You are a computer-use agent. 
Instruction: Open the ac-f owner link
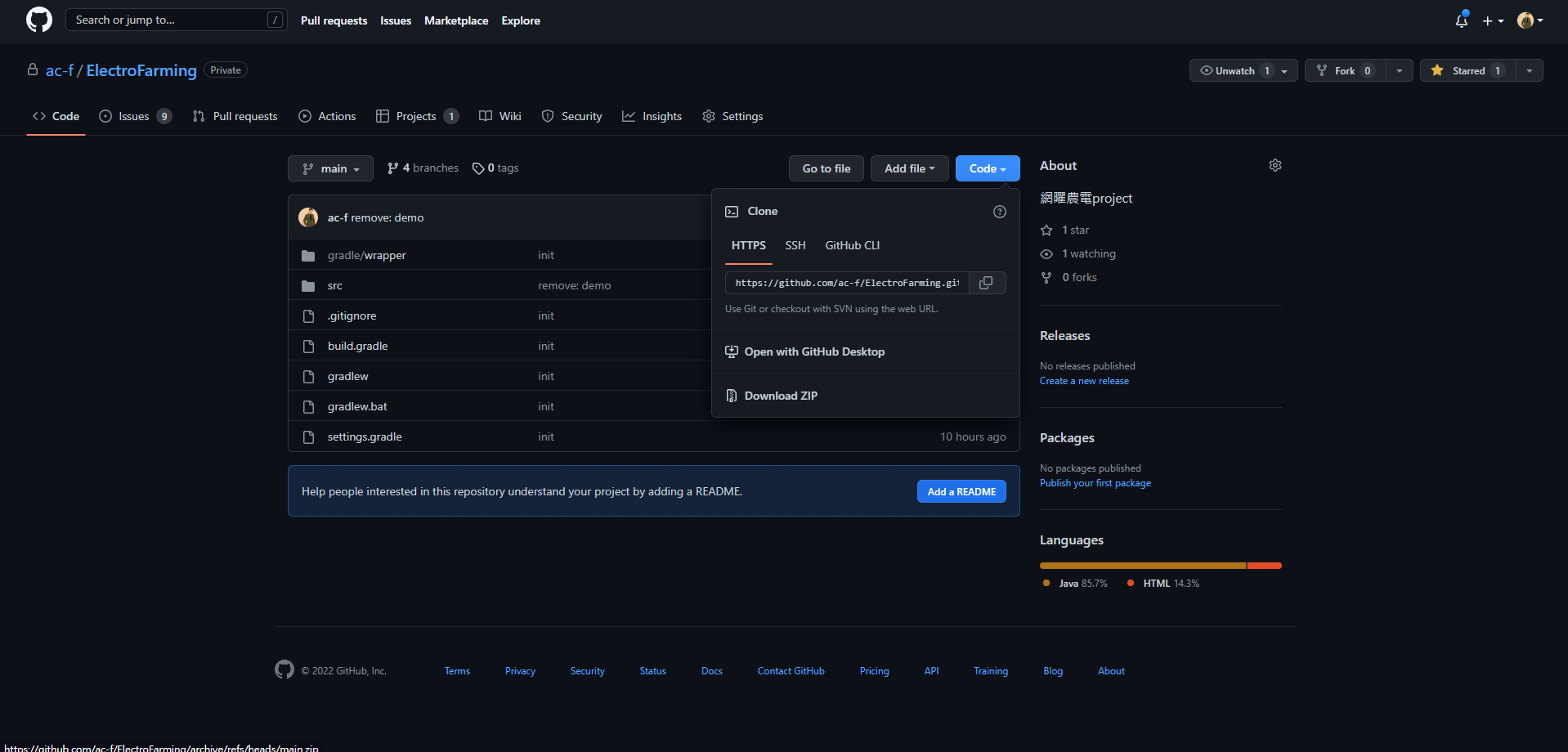point(60,70)
